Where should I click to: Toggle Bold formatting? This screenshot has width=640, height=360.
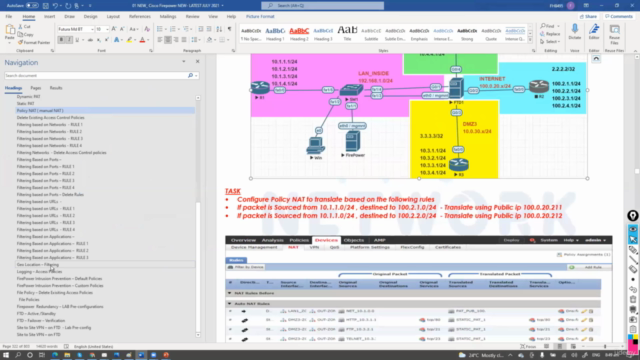pos(61,40)
